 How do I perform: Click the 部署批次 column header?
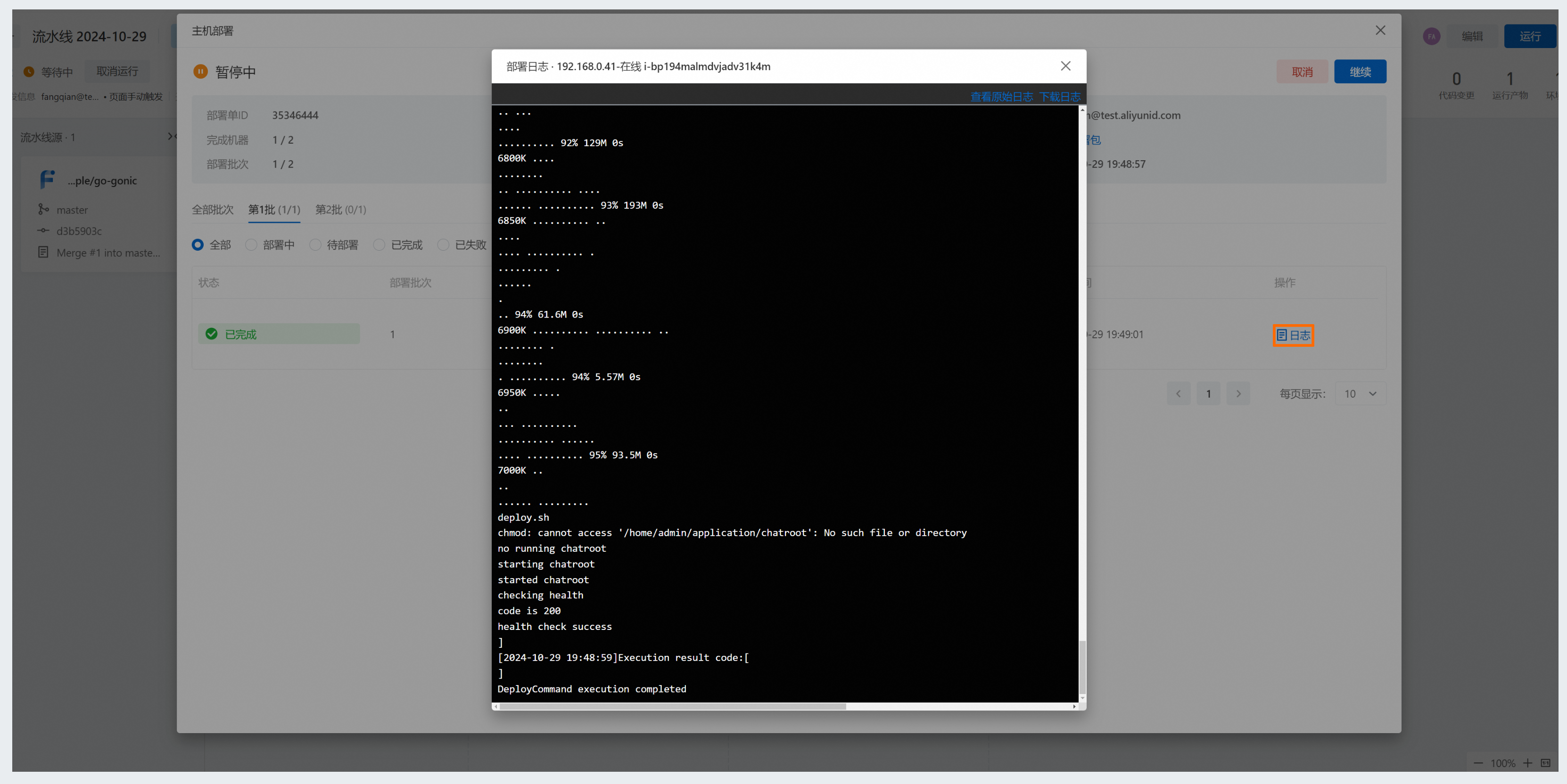coord(411,283)
